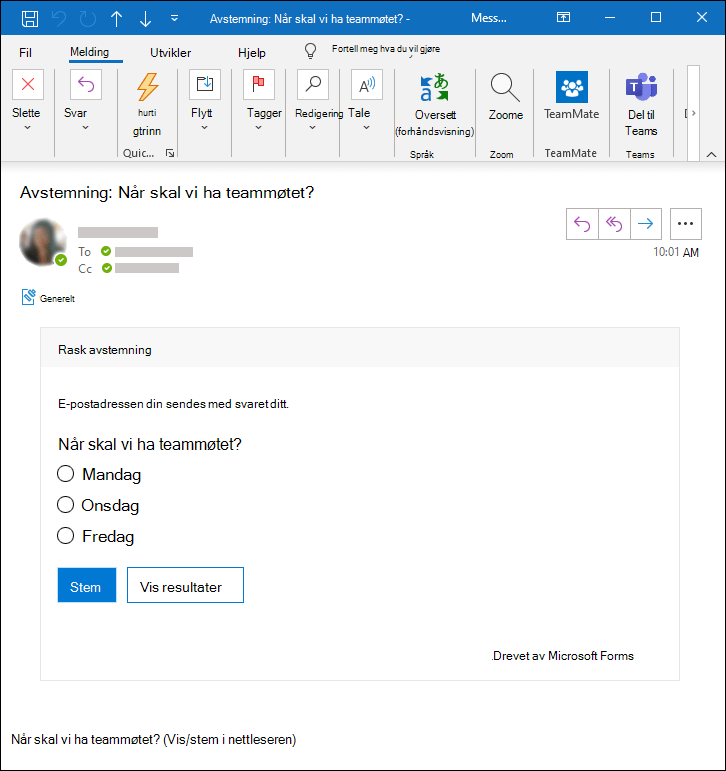
Task: Click the Cc recipient presence indicator
Action: (107, 268)
